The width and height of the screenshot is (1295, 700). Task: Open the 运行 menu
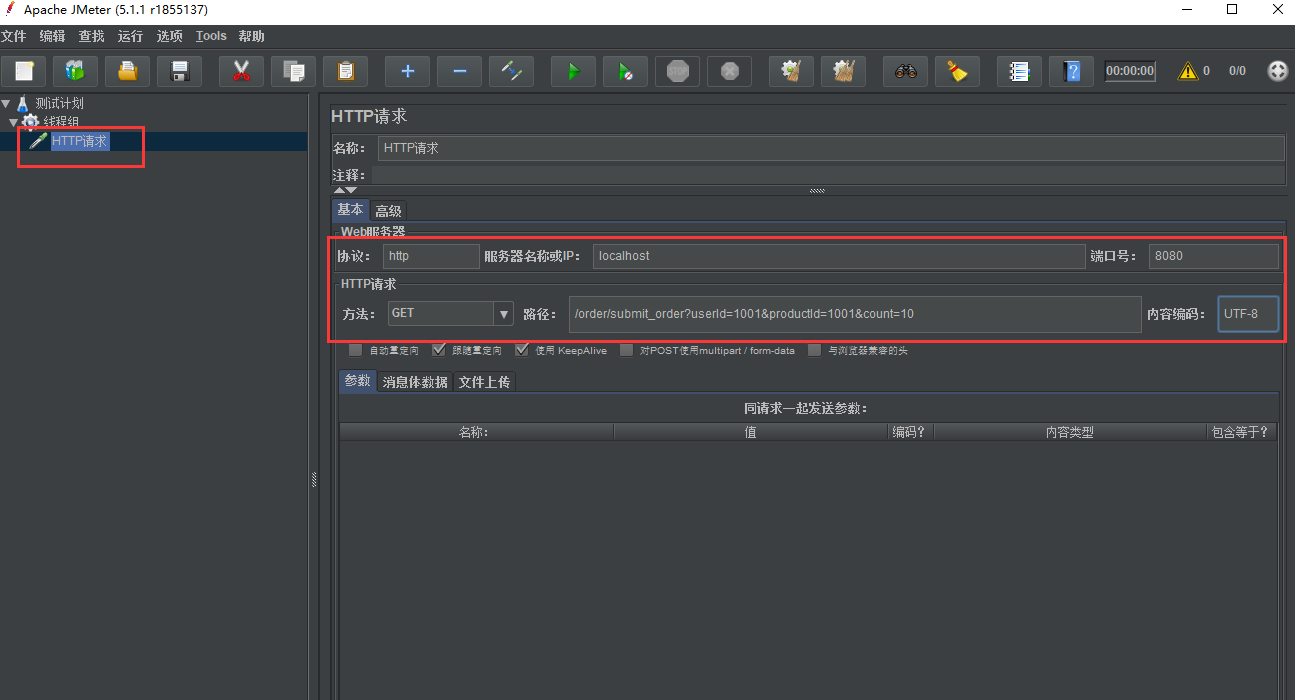130,36
